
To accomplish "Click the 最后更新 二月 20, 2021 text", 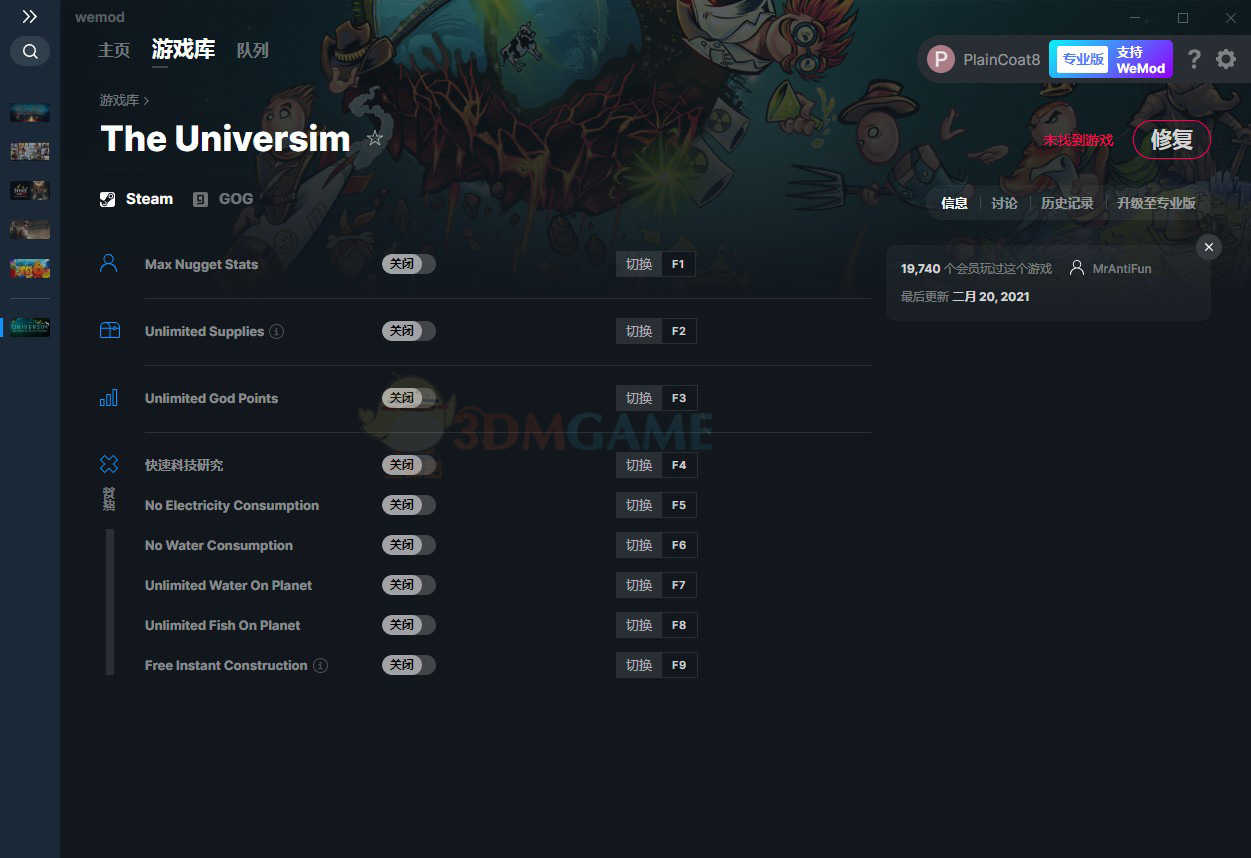I will (x=965, y=297).
